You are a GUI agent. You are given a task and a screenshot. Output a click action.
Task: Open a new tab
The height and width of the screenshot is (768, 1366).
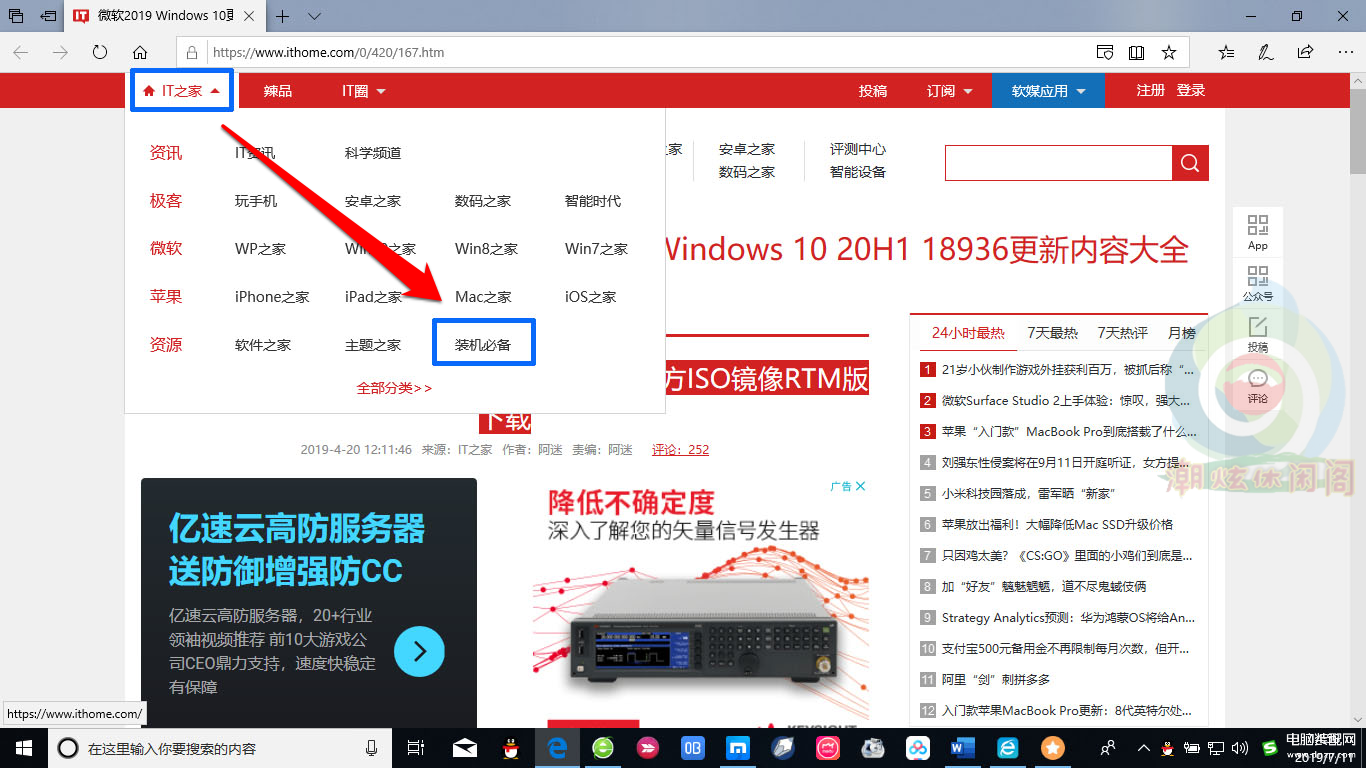(283, 16)
